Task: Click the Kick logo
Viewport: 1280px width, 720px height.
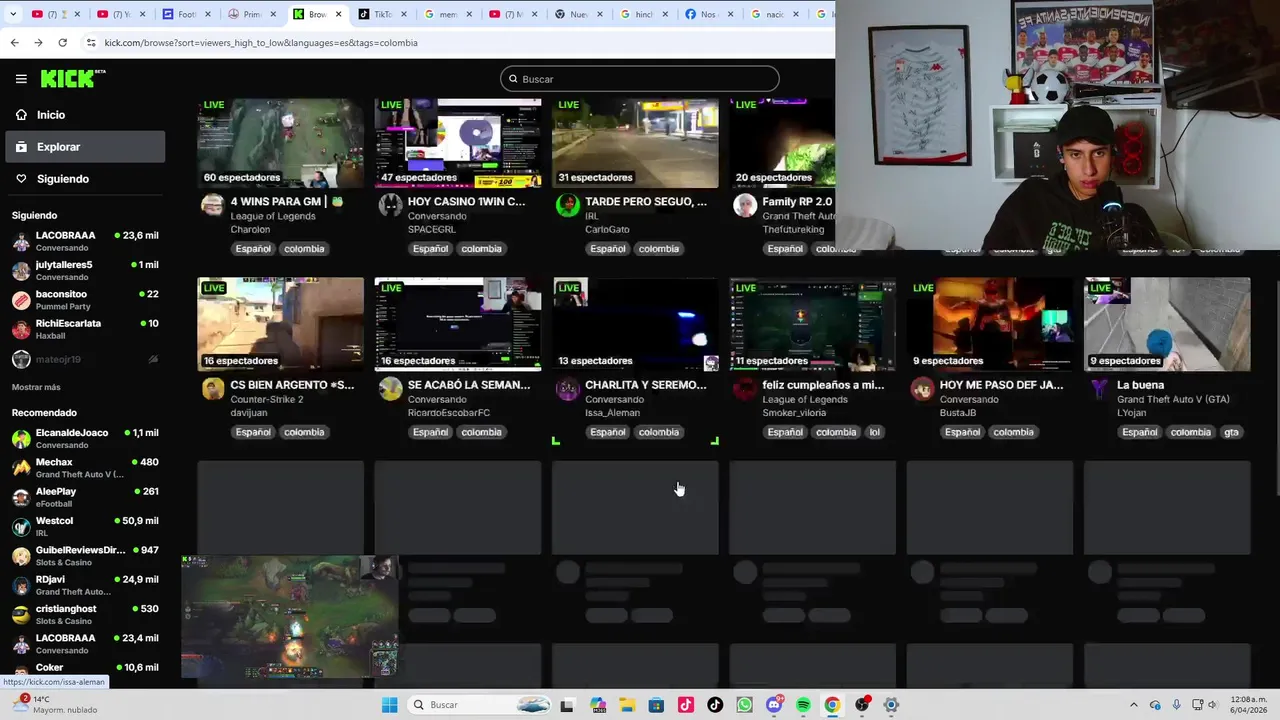Action: coord(72,78)
